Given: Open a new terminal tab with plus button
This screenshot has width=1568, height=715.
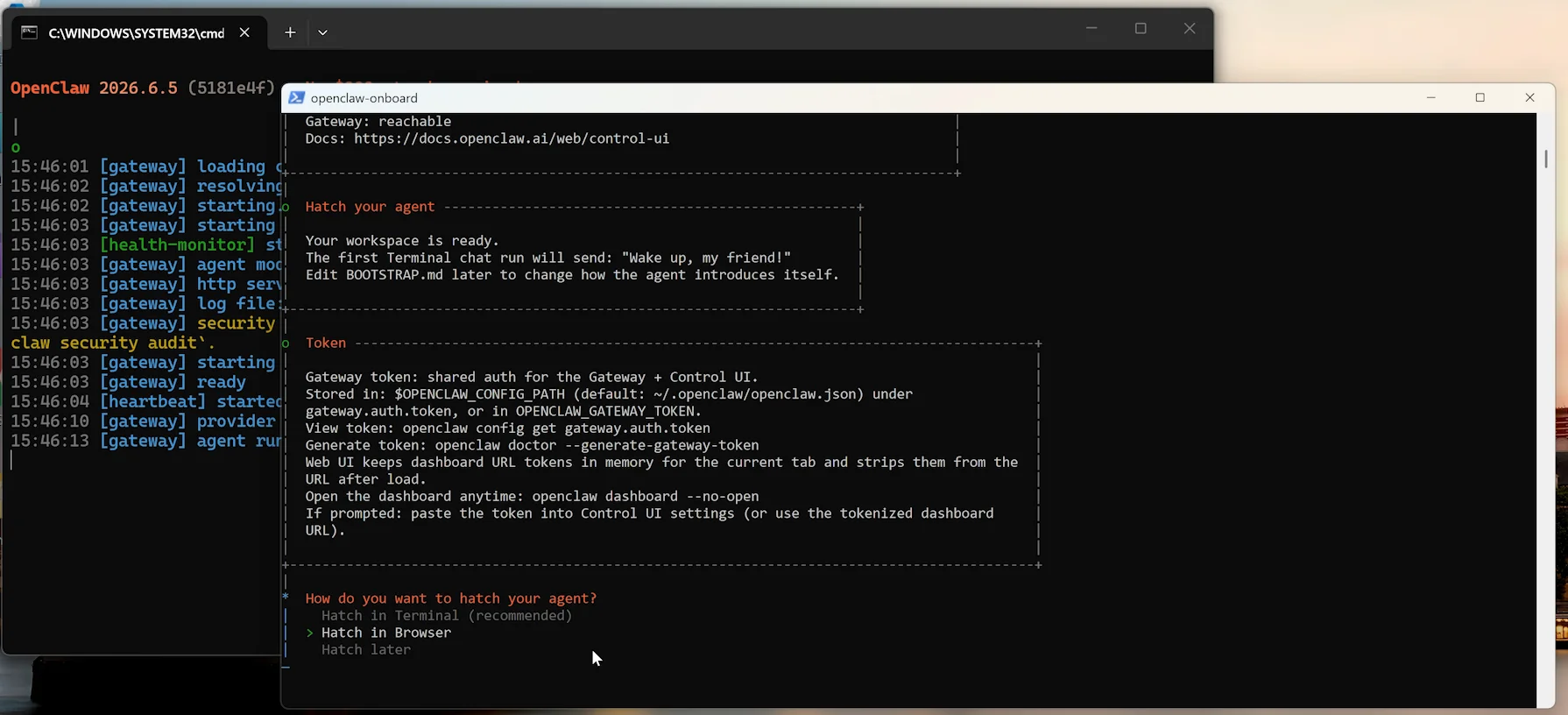Looking at the screenshot, I should (290, 32).
